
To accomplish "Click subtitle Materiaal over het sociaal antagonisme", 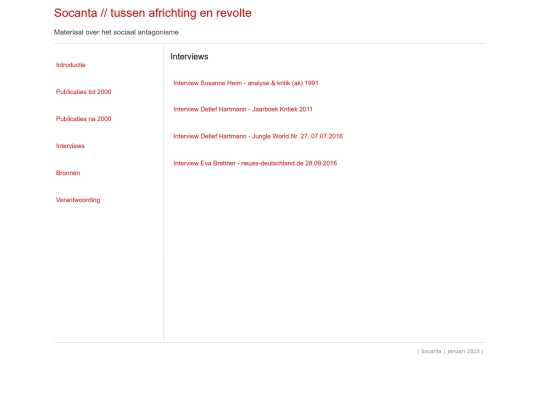I will [116, 32].
